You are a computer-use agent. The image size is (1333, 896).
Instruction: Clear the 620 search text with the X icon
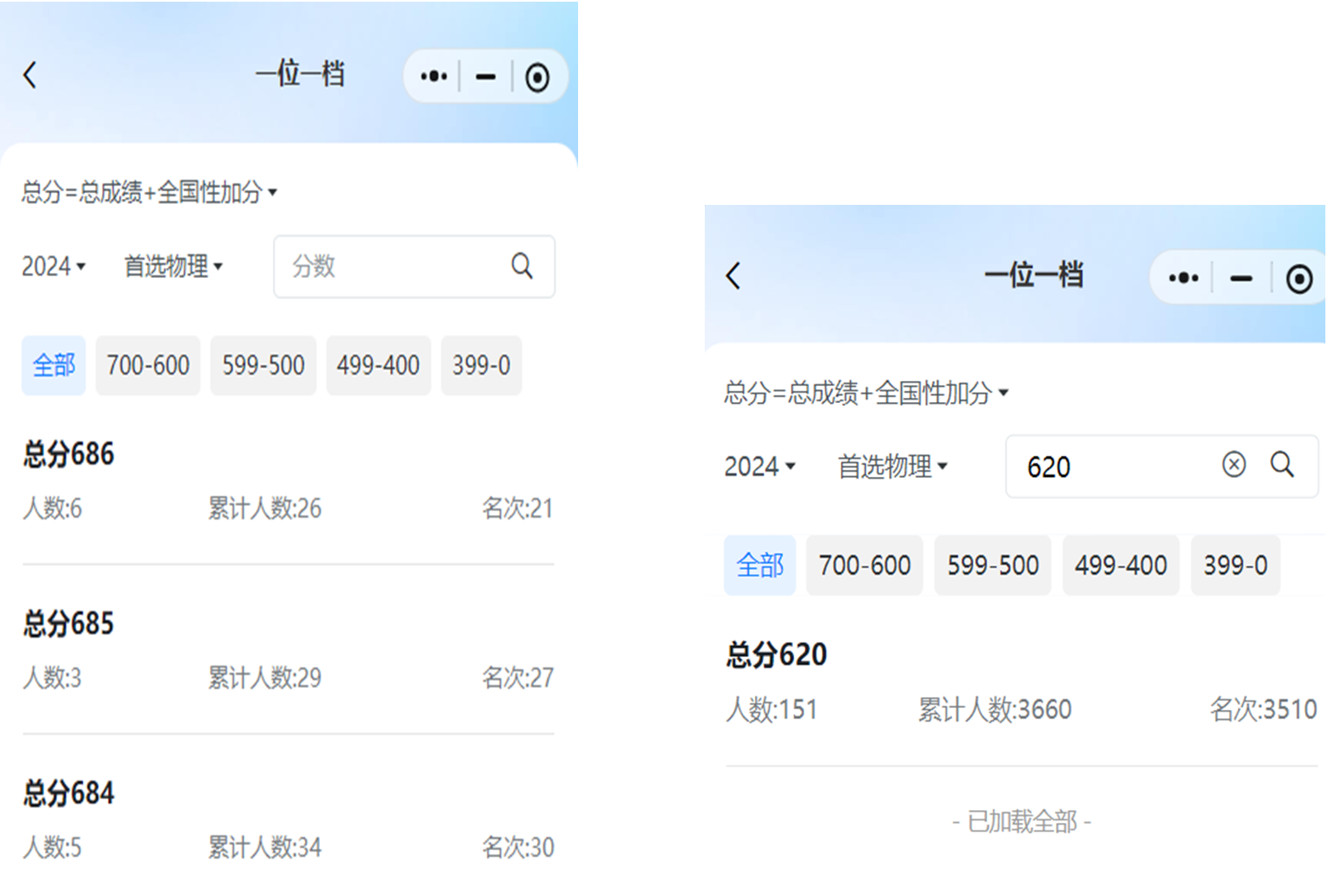coord(1234,464)
